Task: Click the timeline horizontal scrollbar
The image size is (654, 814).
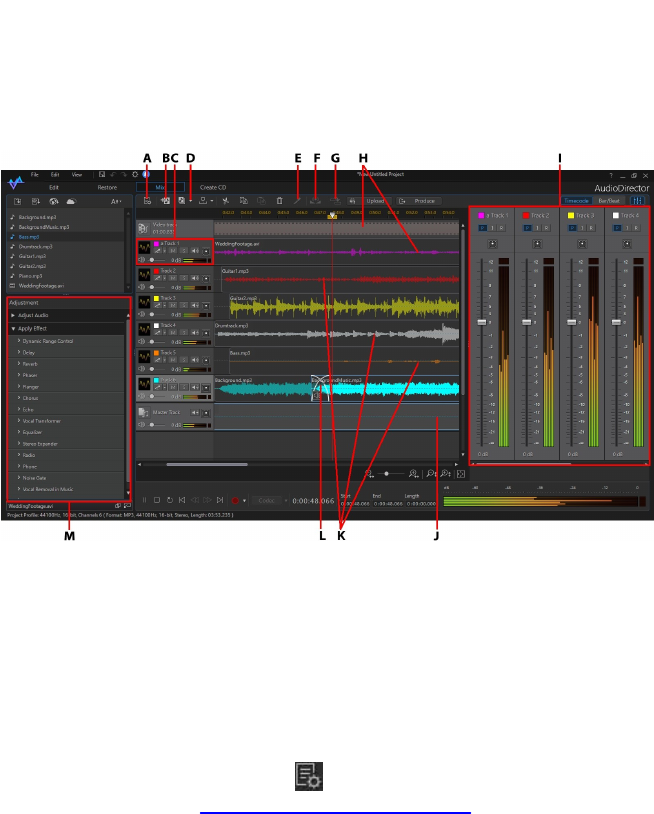Action: tap(207, 465)
